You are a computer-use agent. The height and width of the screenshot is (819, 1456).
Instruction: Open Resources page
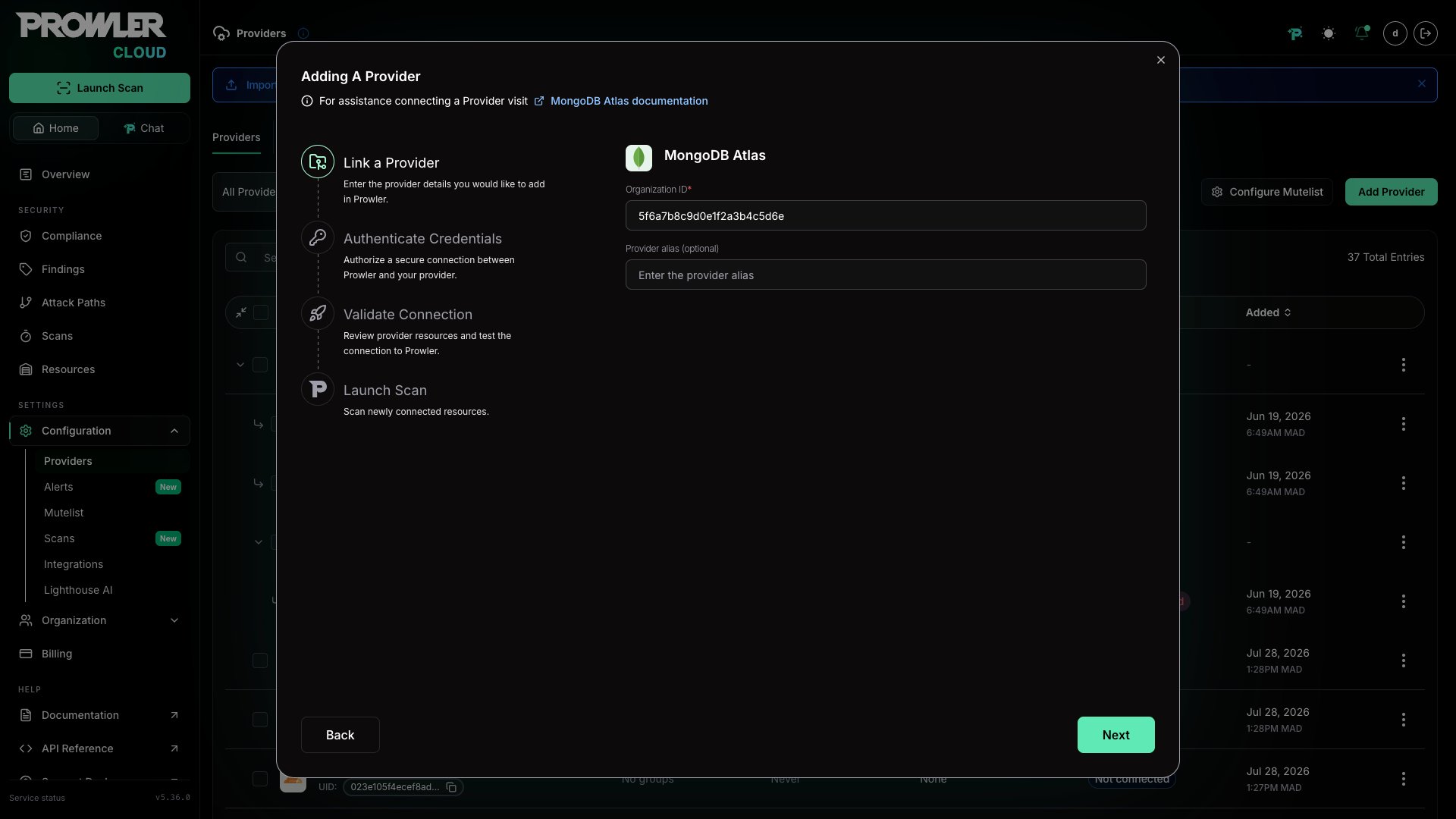tap(99, 369)
